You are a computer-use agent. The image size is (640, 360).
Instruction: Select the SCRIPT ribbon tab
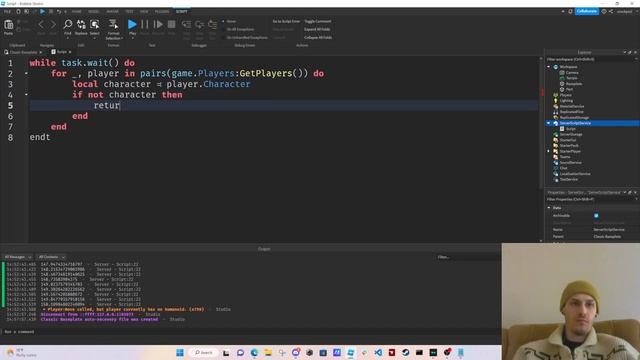point(182,11)
